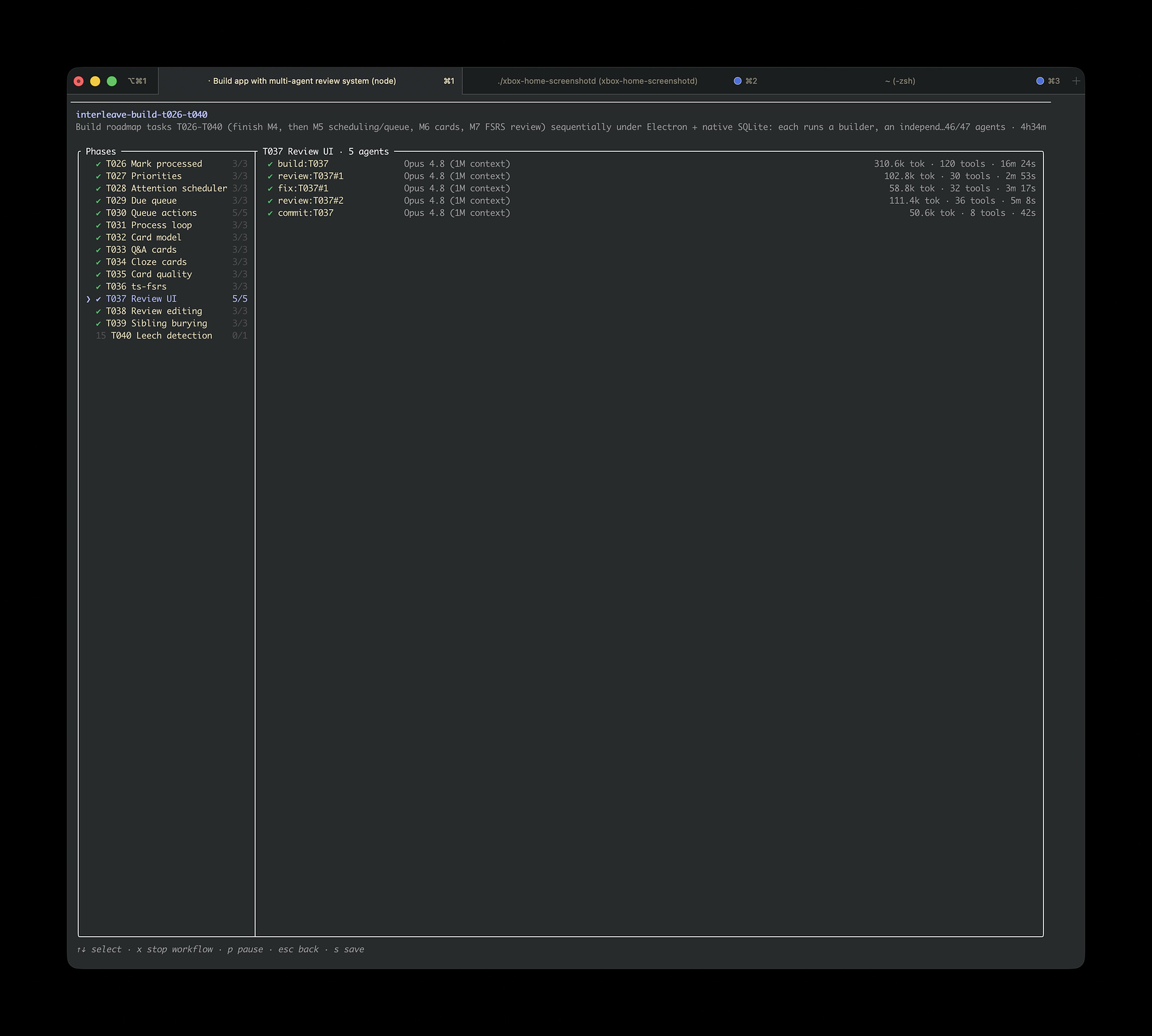
Task: Click the selection arrow beside T037 Review UI
Action: point(88,299)
